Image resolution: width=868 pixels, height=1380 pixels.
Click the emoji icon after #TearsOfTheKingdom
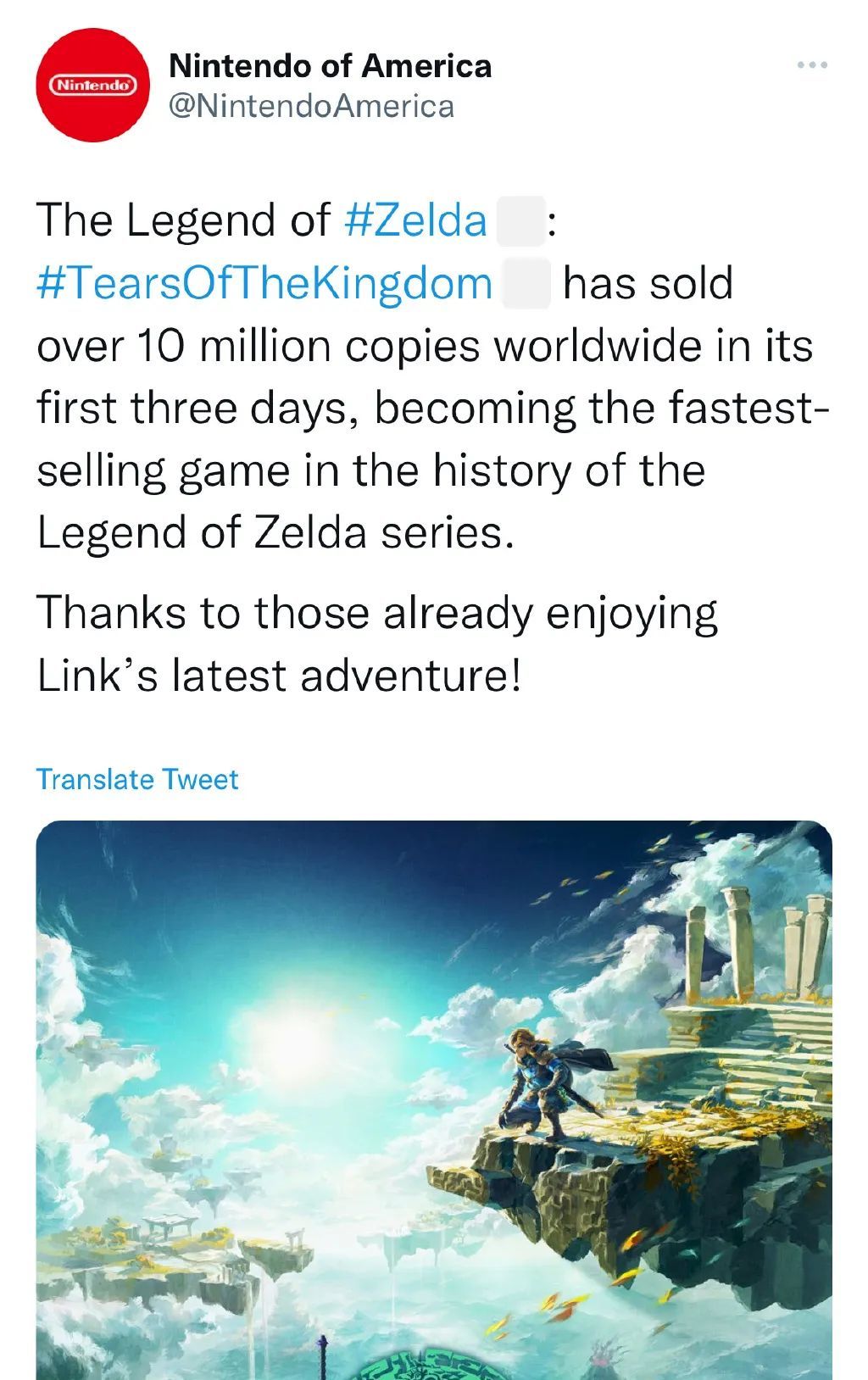(527, 284)
